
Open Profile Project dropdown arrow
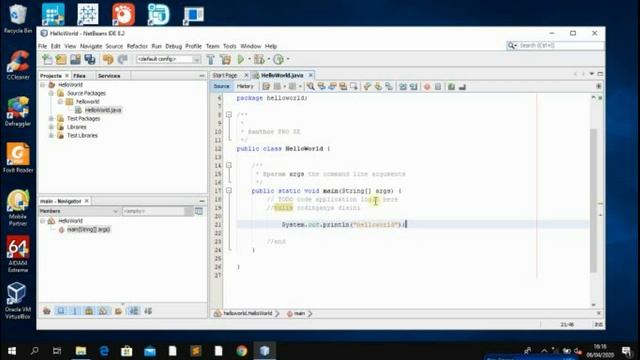click(288, 60)
